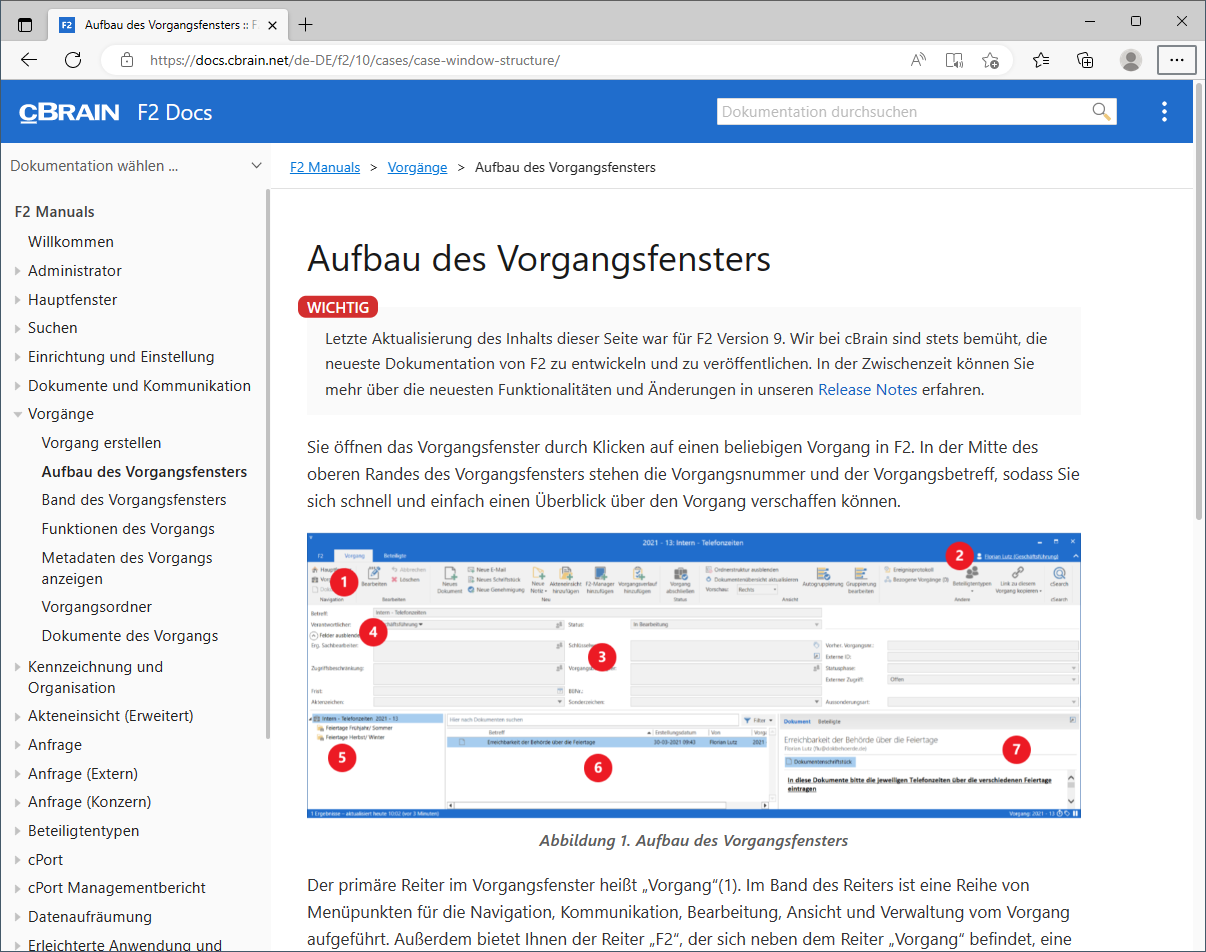Image resolution: width=1206 pixels, height=952 pixels.
Task: Click the search magnifier icon
Action: 1101,112
